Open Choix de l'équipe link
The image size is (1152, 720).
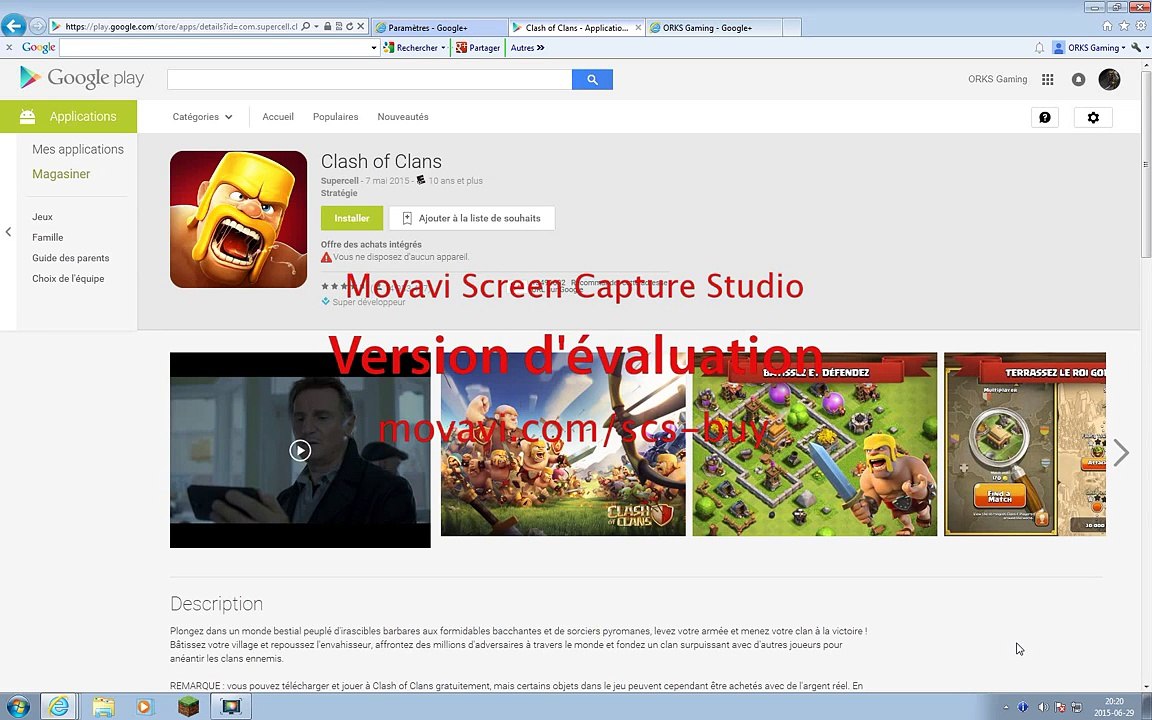(68, 278)
